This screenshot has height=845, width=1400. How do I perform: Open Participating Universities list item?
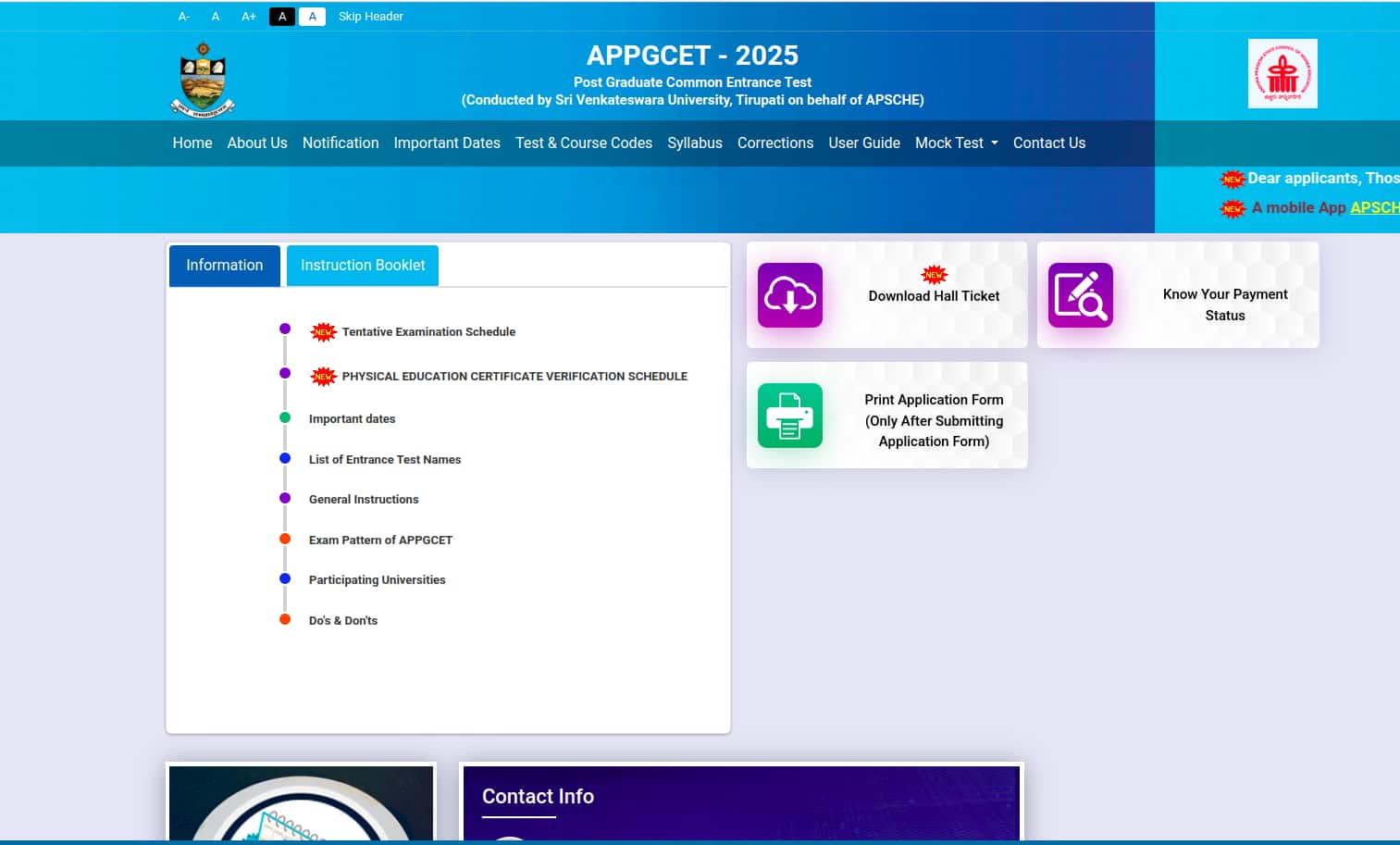(377, 579)
